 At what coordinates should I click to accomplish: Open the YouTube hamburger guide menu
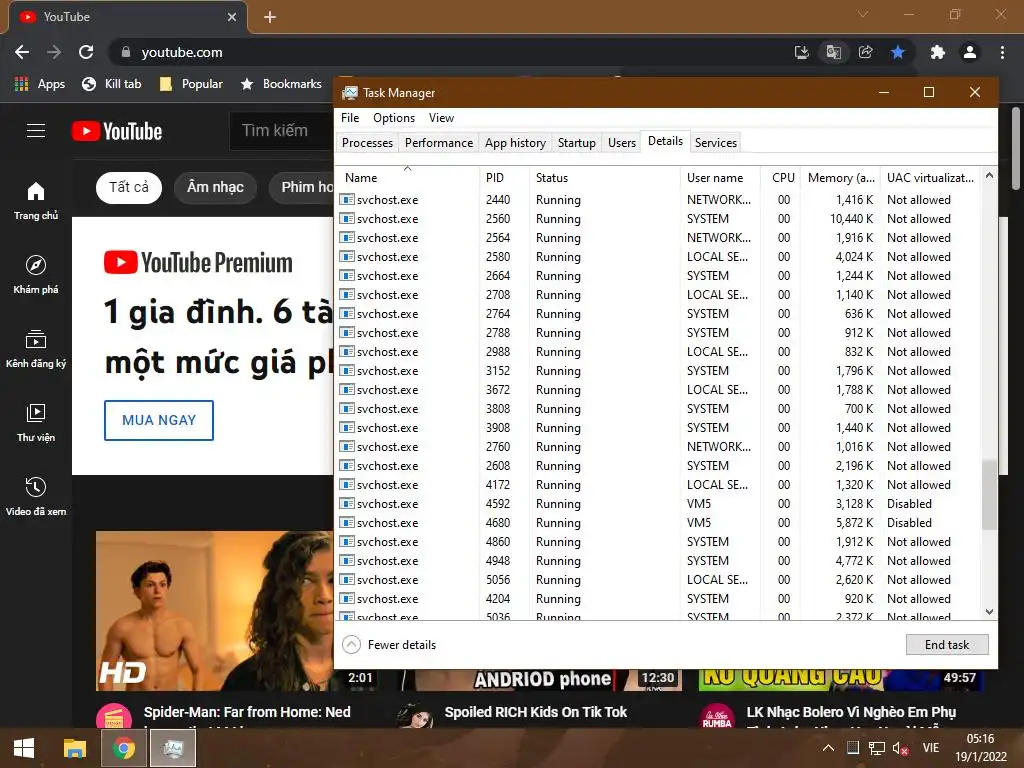36,131
